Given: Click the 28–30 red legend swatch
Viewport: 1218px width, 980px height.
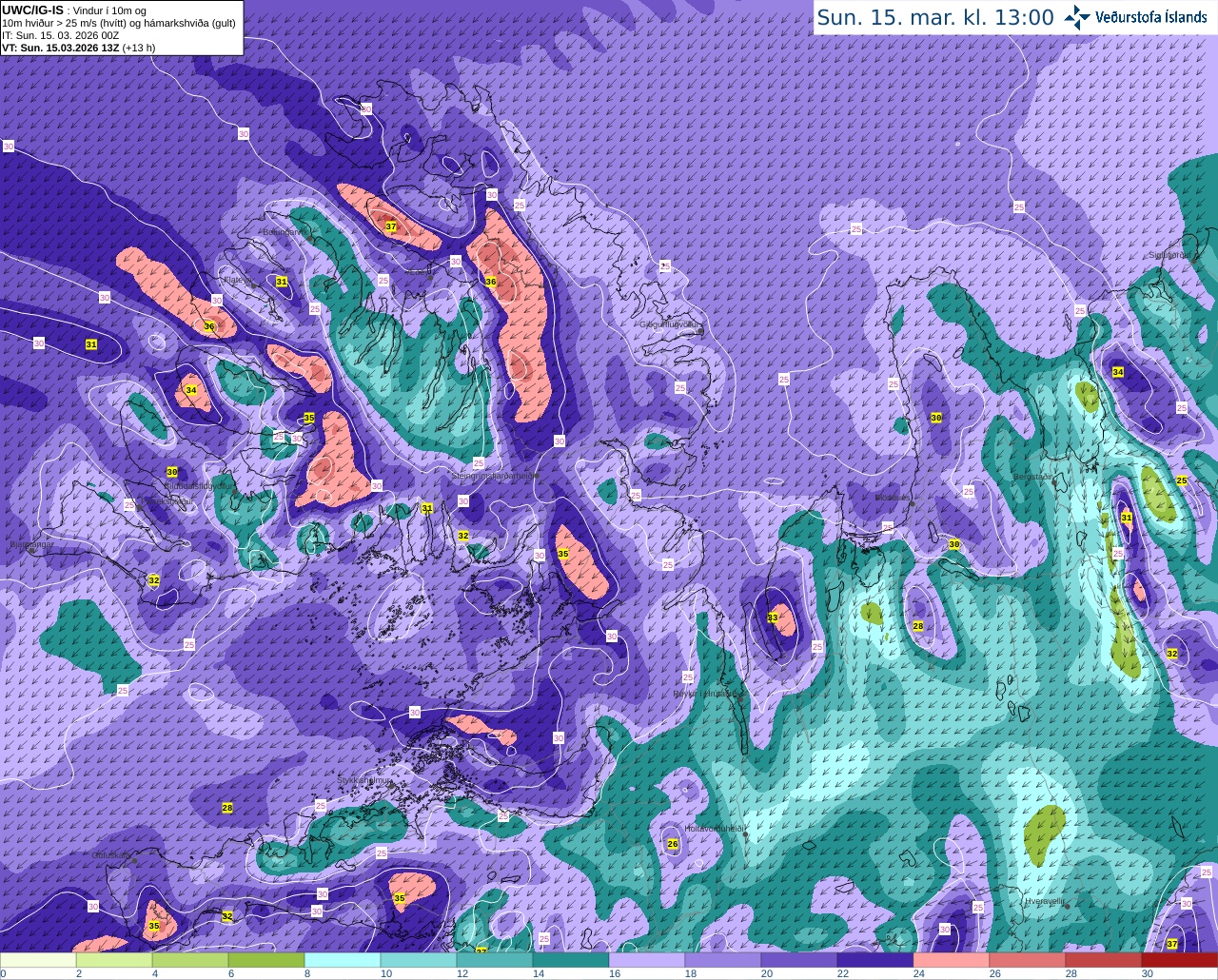Looking at the screenshot, I should [x=1104, y=960].
